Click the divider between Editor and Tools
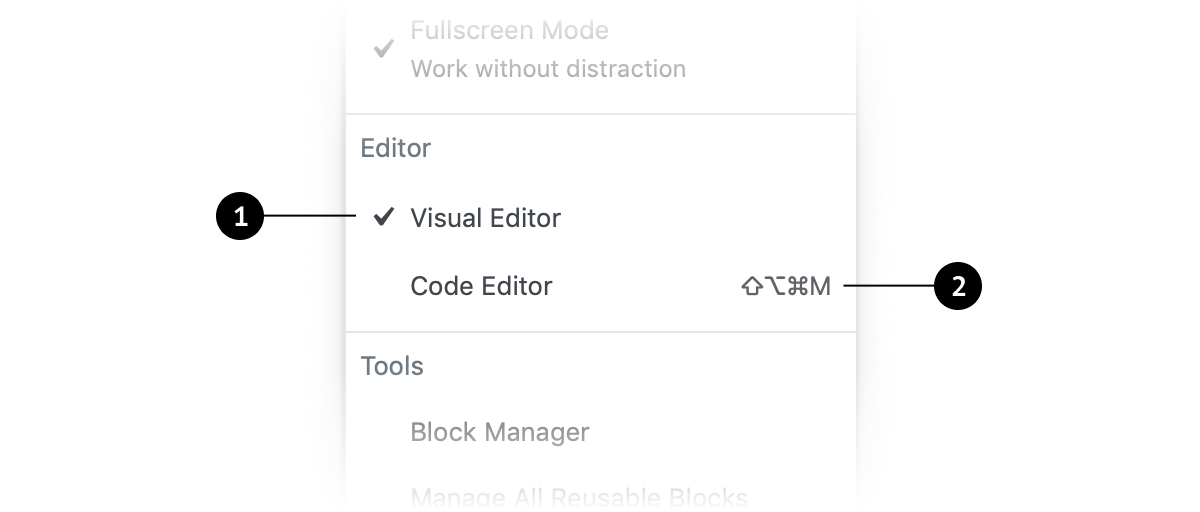 pyautogui.click(x=601, y=332)
